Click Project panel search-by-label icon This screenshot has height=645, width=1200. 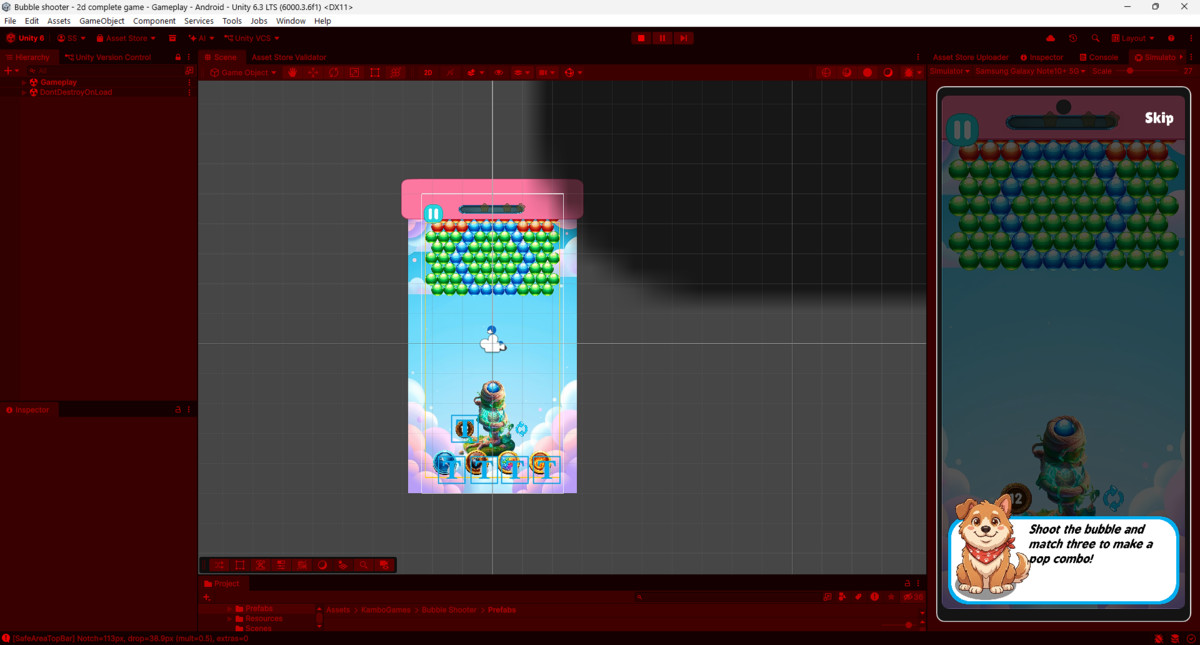click(858, 597)
